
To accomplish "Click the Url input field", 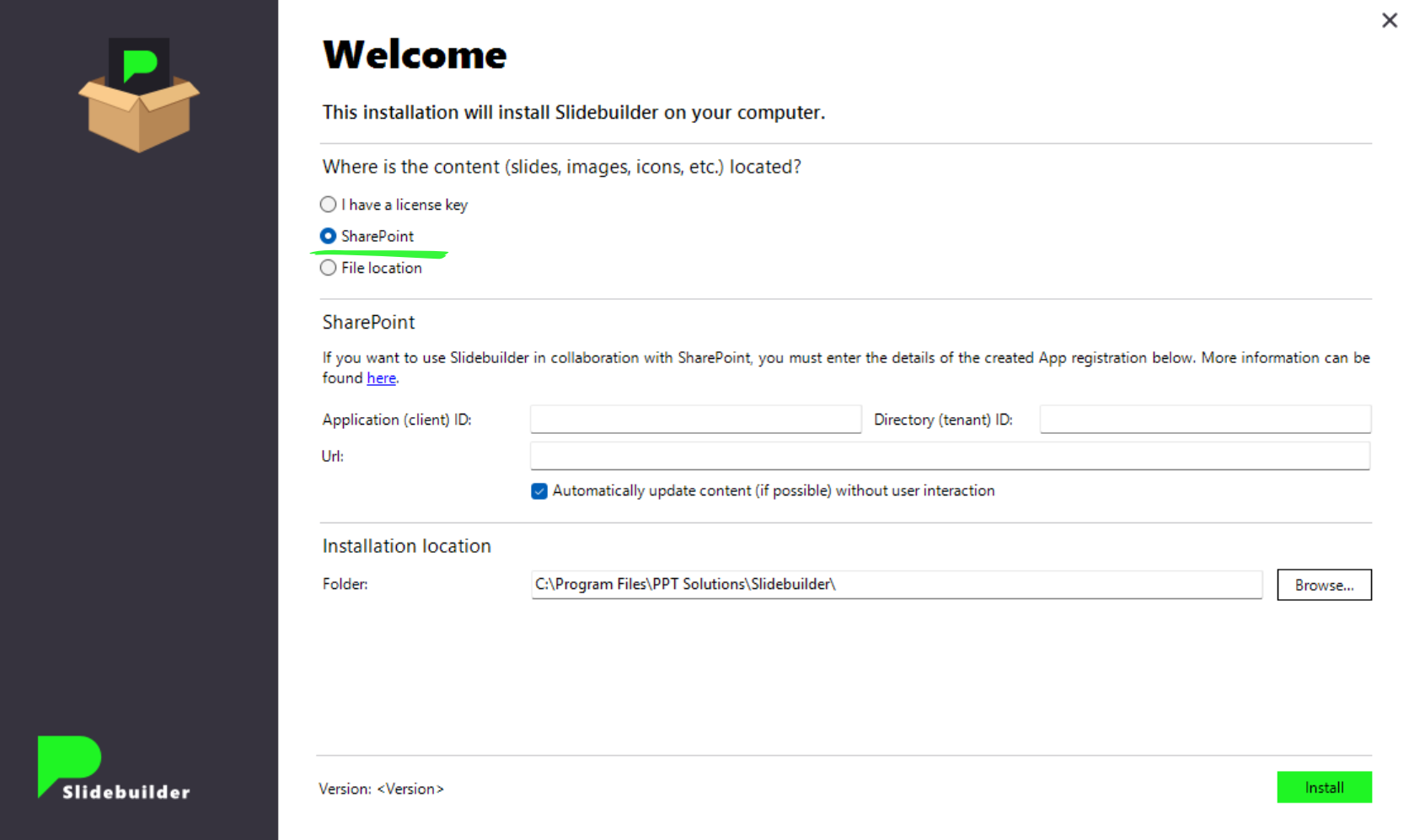I will click(x=950, y=456).
